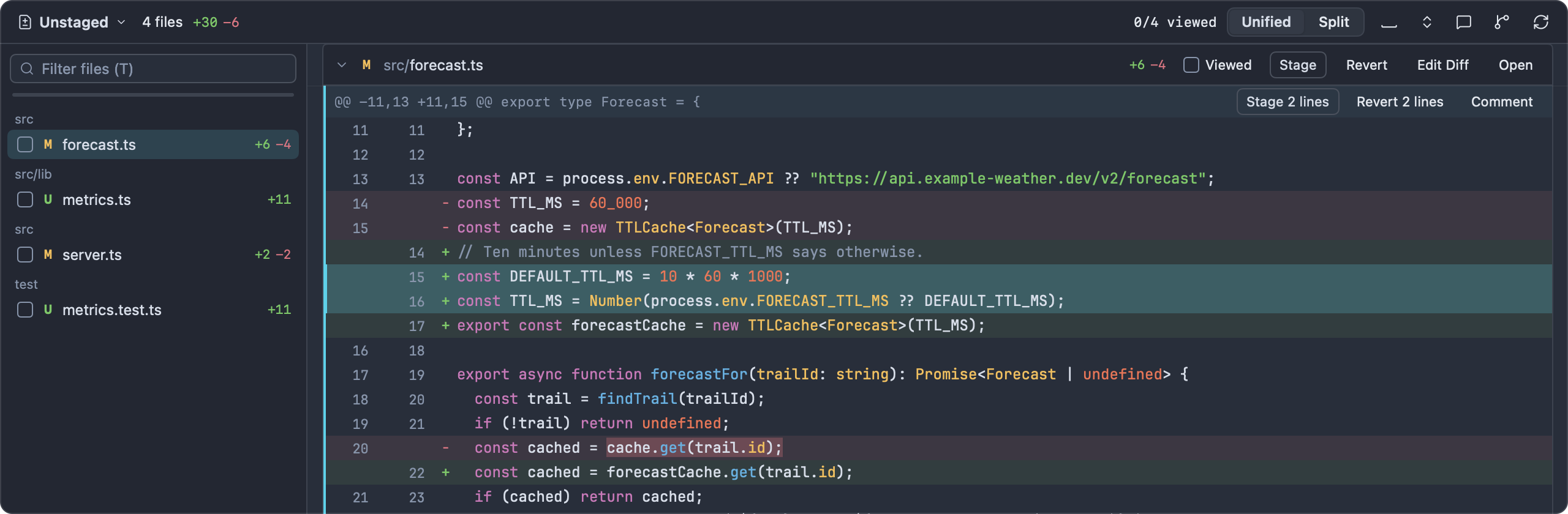Refresh the diff with the reload icon
The width and height of the screenshot is (1568, 514).
(1540, 23)
